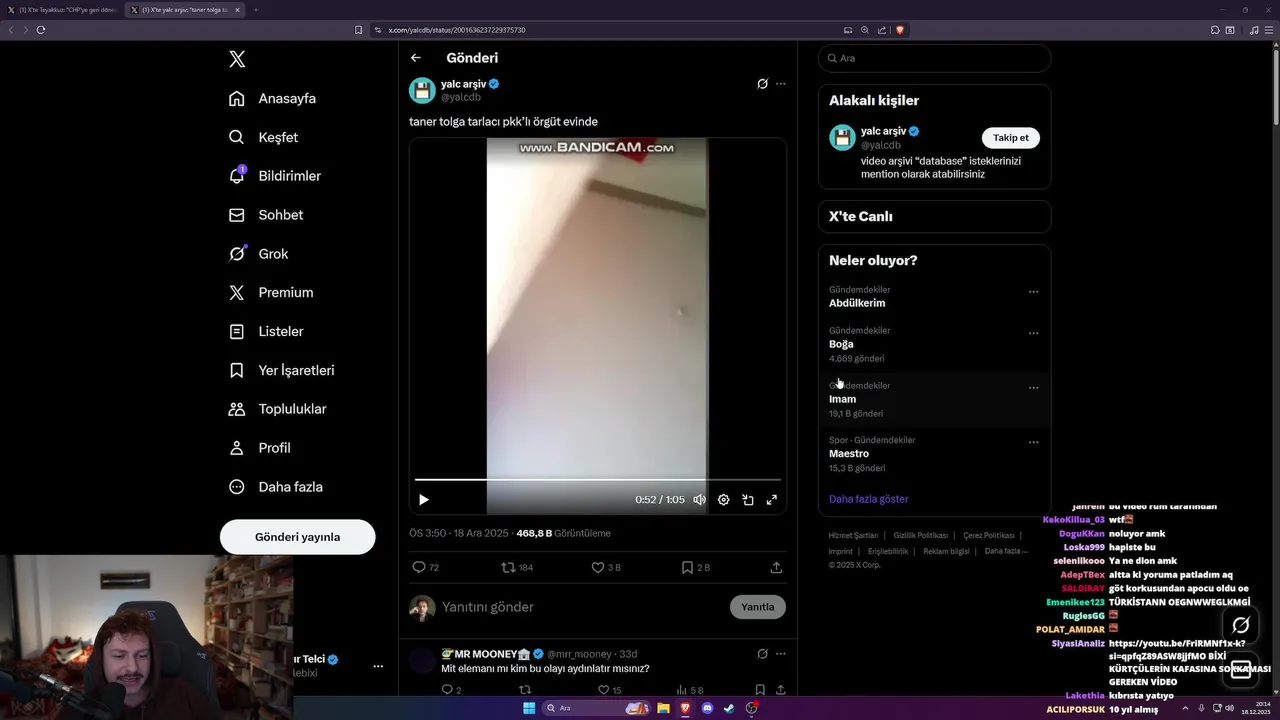Viewport: 1280px width, 720px height.
Task: Open Hizmet Şartları footer link
Action: coord(853,536)
